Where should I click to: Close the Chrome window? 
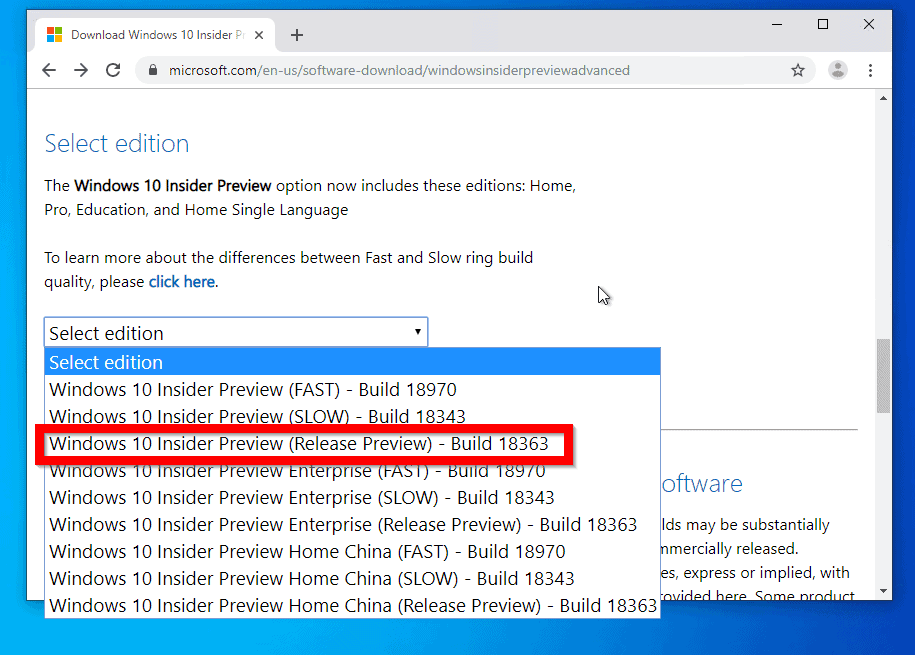click(x=869, y=25)
